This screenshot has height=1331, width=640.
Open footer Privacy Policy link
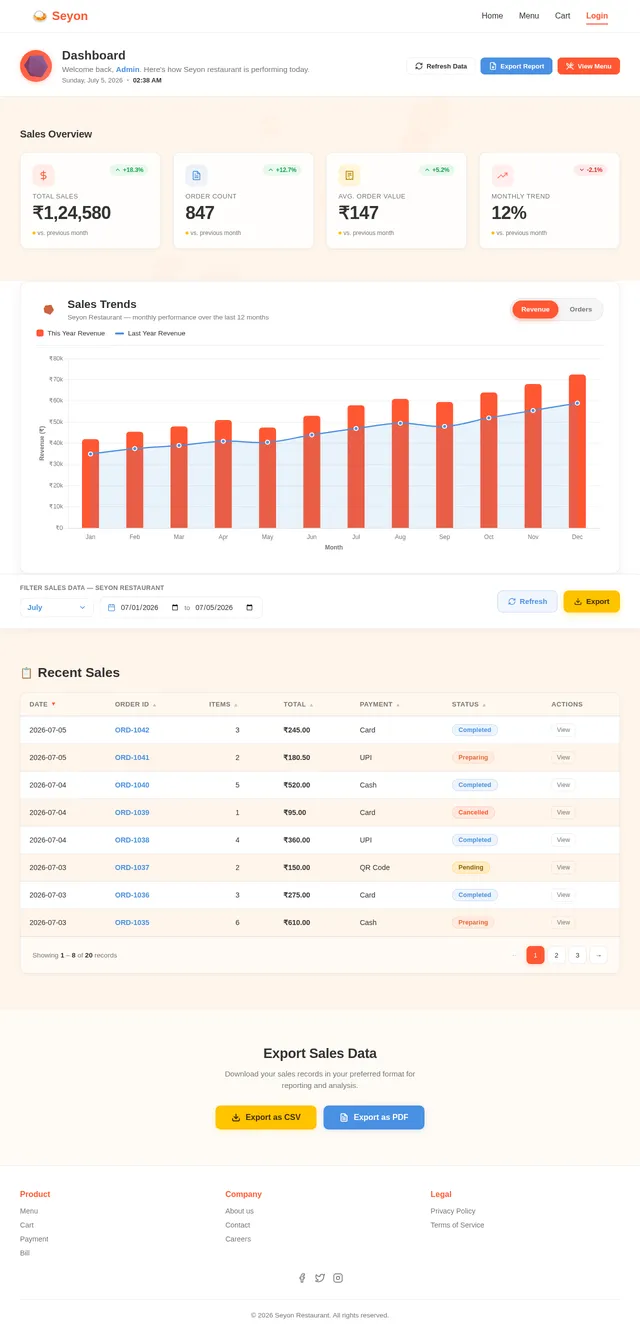(453, 1211)
